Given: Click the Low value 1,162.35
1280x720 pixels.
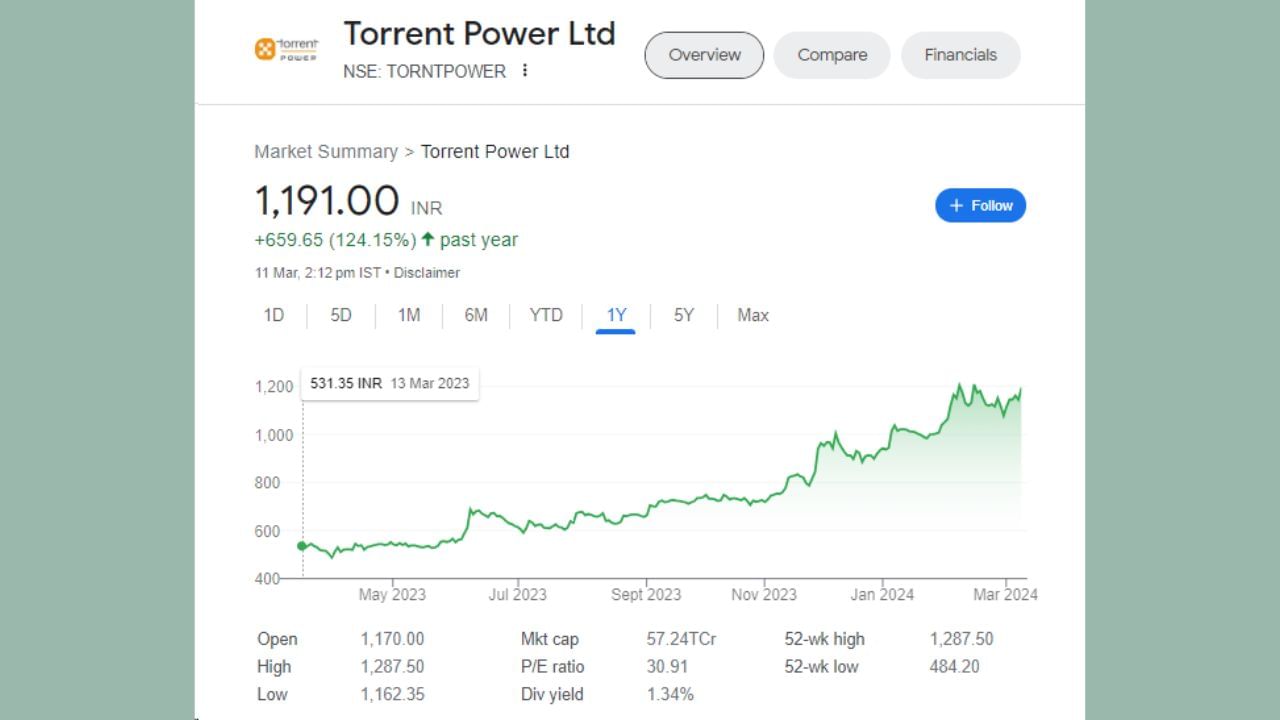Looking at the screenshot, I should pyautogui.click(x=392, y=694).
